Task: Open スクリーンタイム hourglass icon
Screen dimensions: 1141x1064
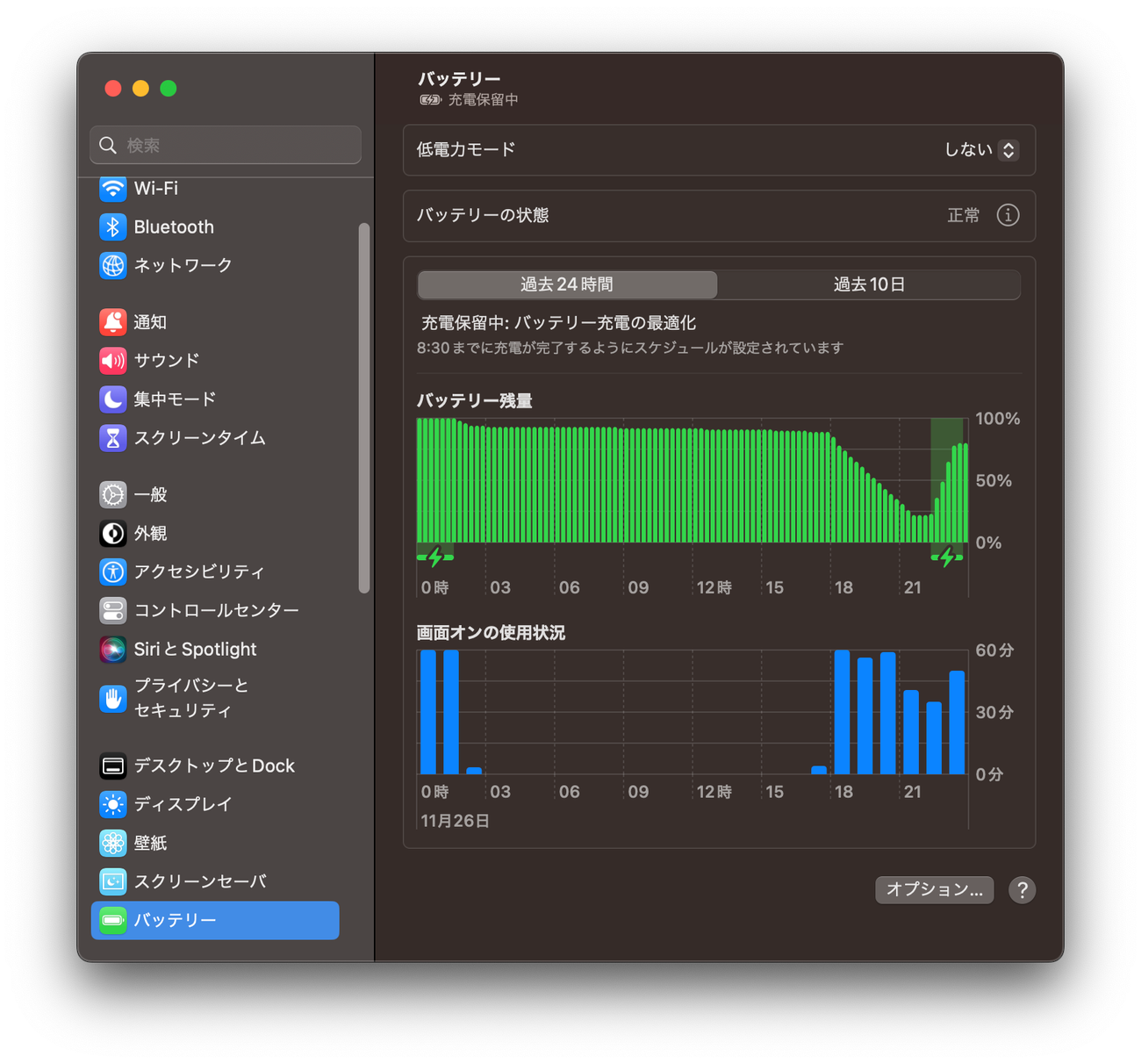Action: coord(113,438)
